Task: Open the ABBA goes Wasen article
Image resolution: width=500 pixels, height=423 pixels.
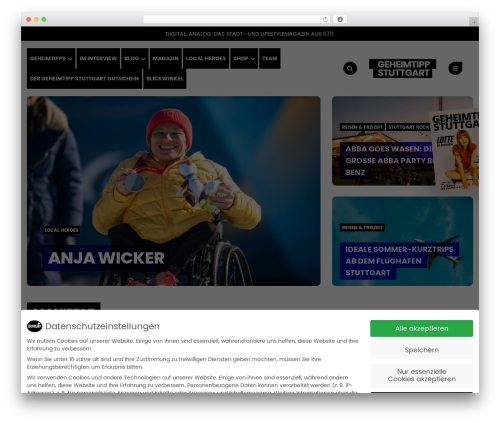Action: 388,161
